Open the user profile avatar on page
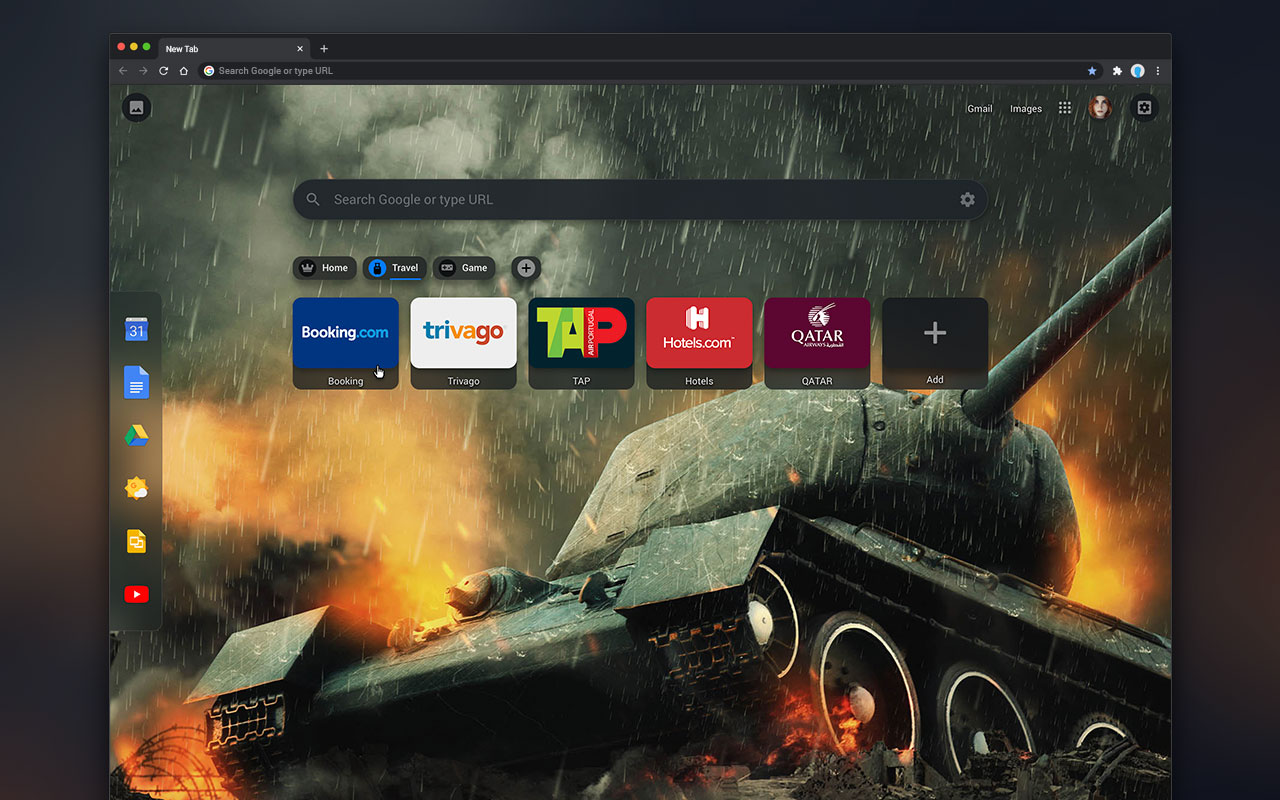The height and width of the screenshot is (800, 1280). [x=1100, y=108]
